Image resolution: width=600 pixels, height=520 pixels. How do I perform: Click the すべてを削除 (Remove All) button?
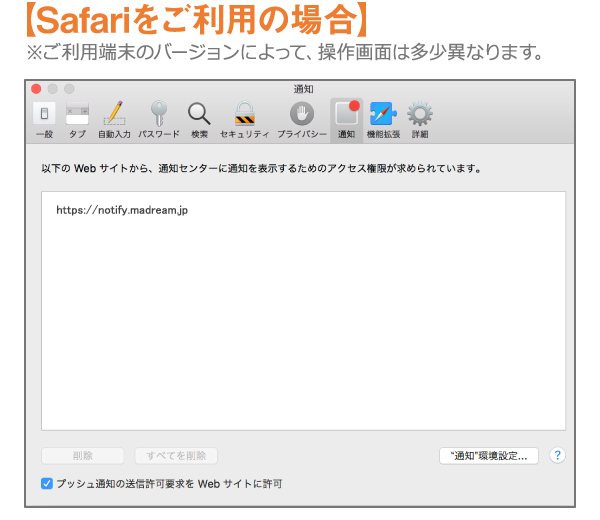pyautogui.click(x=176, y=456)
